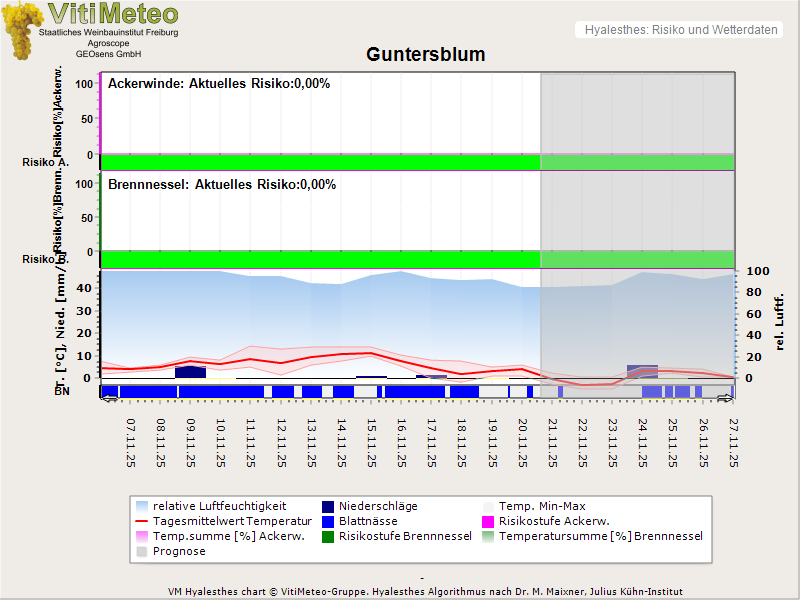The image size is (800, 600).
Task: Click the Temp.summe [%] Ackerw. legend icon
Action: click(143, 536)
